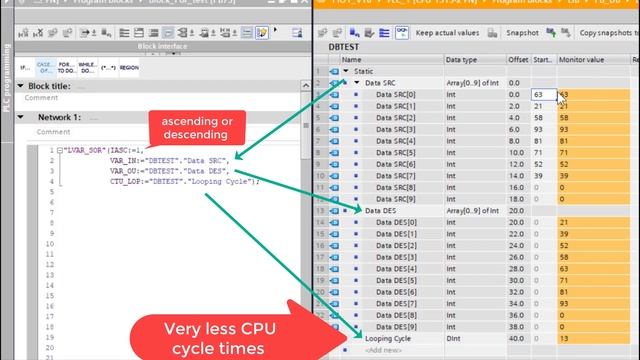Toggle the expand-lines highlighted icon
This screenshot has height=360, width=640.
(x=247, y=33)
